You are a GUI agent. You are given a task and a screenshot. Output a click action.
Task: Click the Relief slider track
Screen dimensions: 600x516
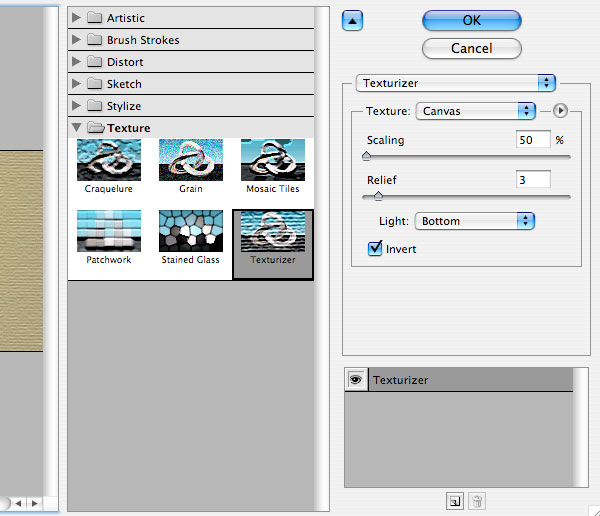pyautogui.click(x=466, y=197)
